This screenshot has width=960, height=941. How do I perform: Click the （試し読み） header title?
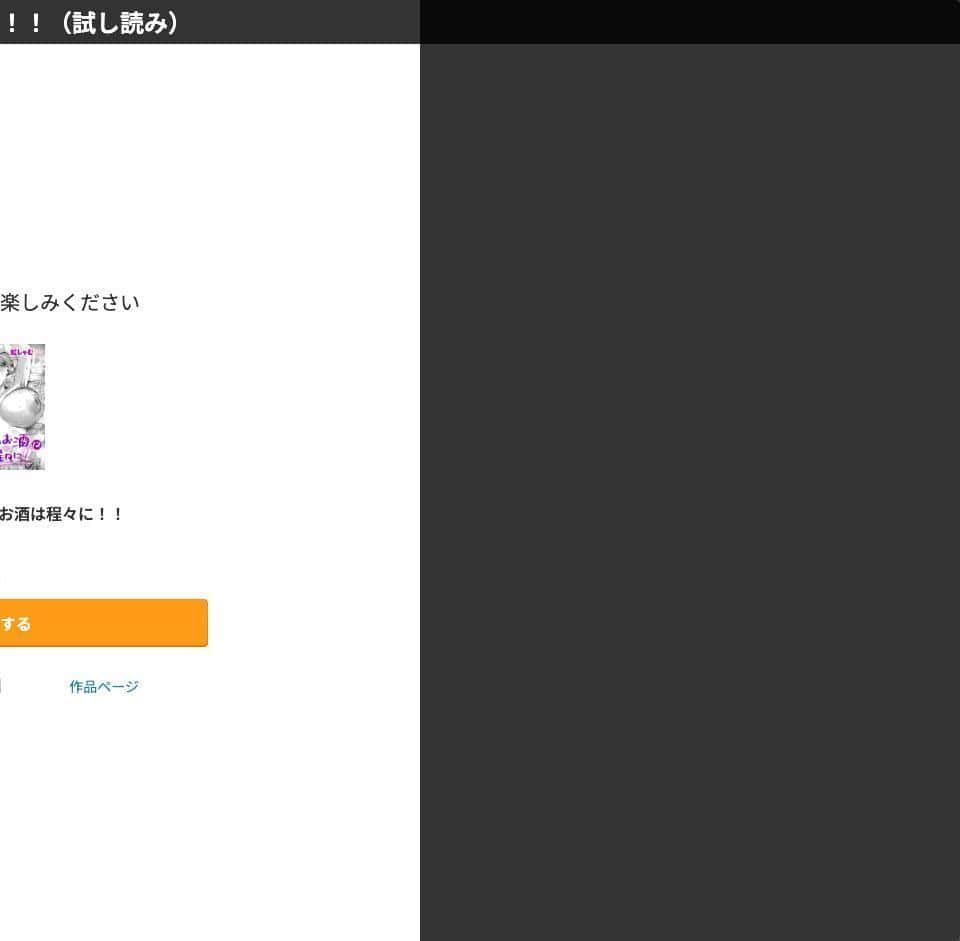pyautogui.click(x=120, y=23)
